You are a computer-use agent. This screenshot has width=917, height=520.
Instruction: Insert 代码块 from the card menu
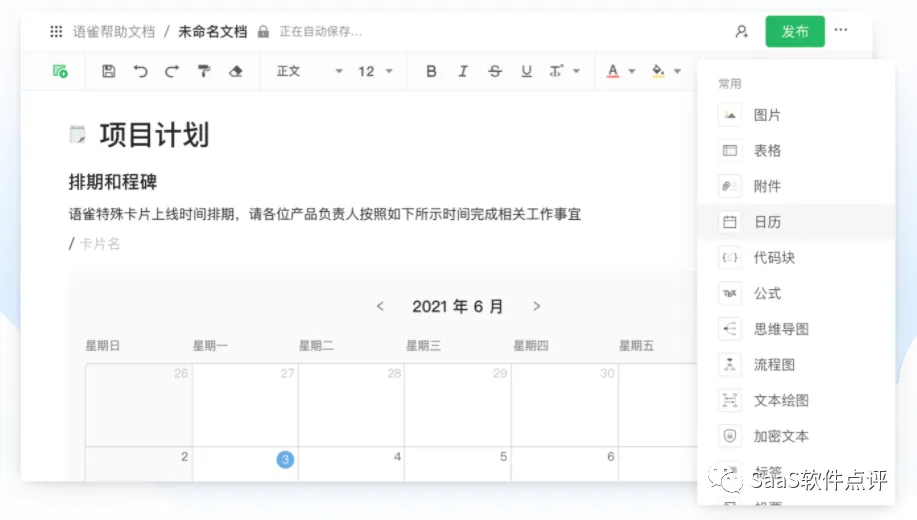pyautogui.click(x=796, y=258)
